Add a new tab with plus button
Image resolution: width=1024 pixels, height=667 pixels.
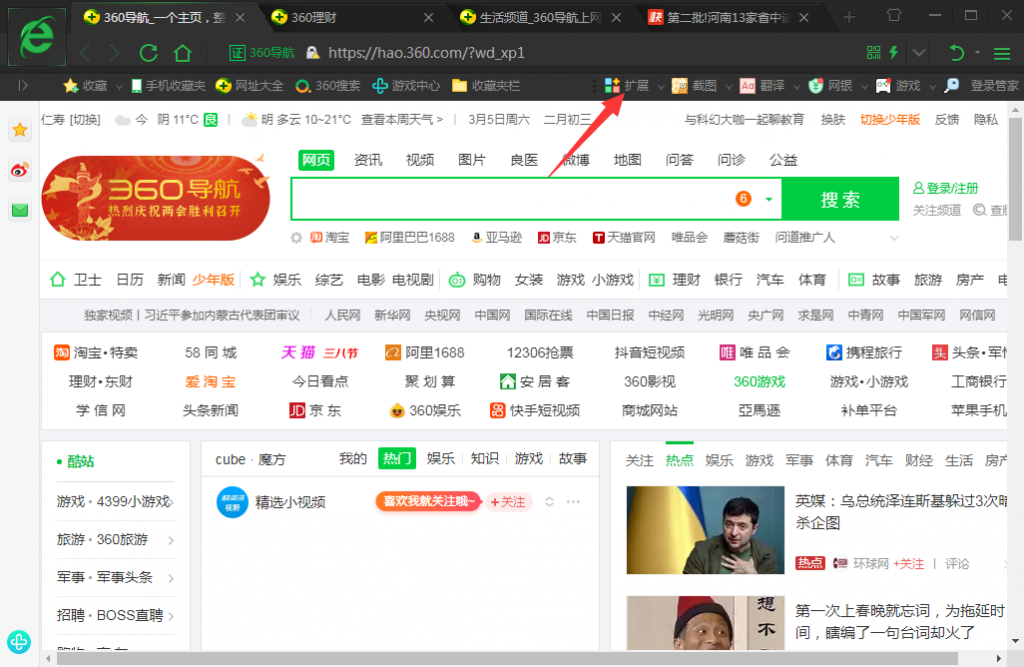(849, 17)
